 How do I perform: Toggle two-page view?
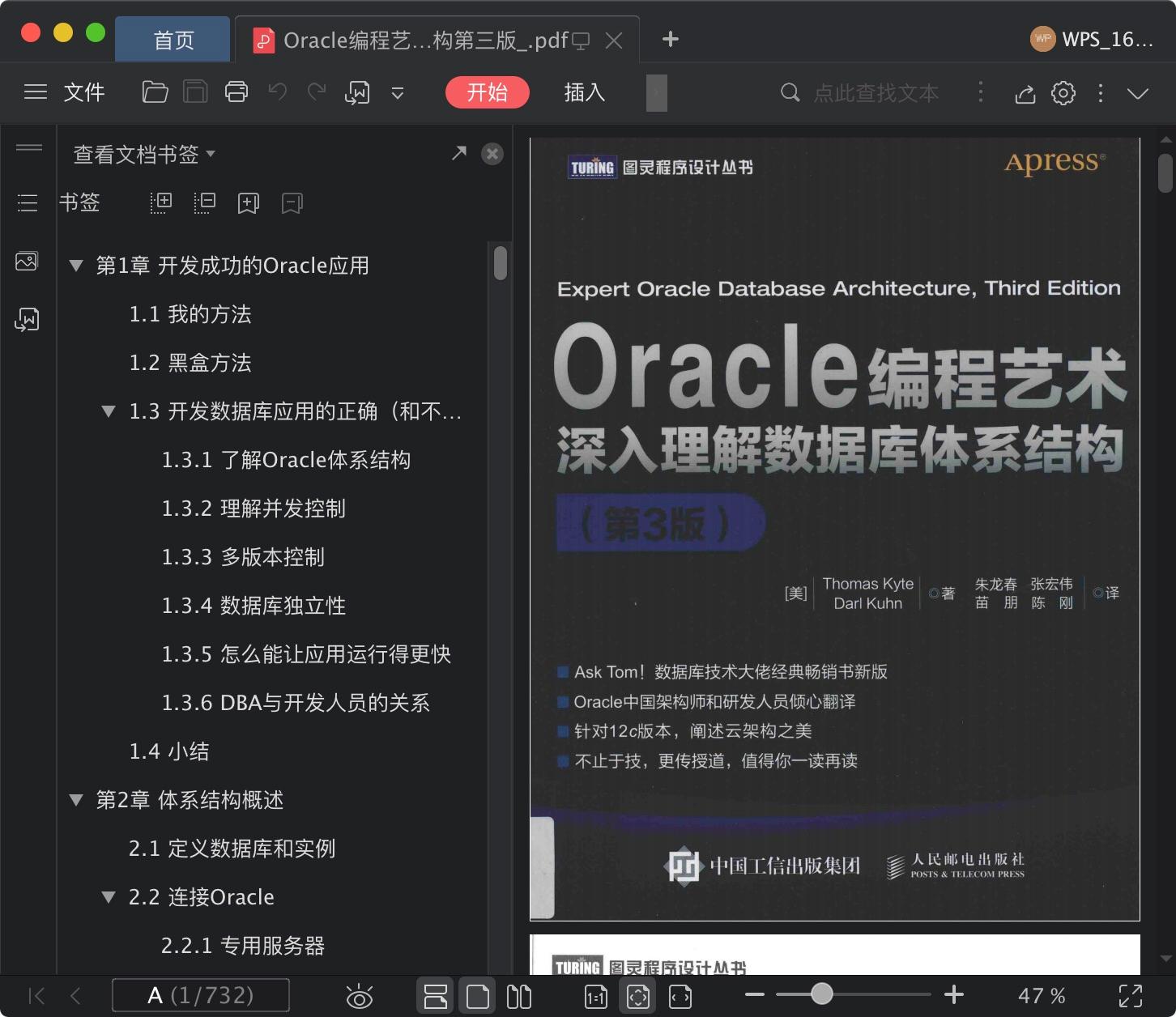pyautogui.click(x=519, y=996)
